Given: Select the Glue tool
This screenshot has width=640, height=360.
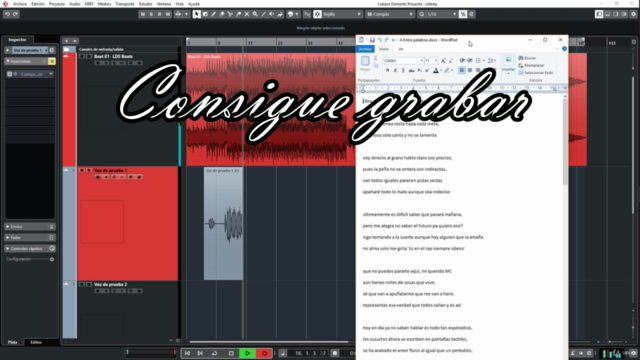Looking at the screenshot, I should [x=238, y=14].
